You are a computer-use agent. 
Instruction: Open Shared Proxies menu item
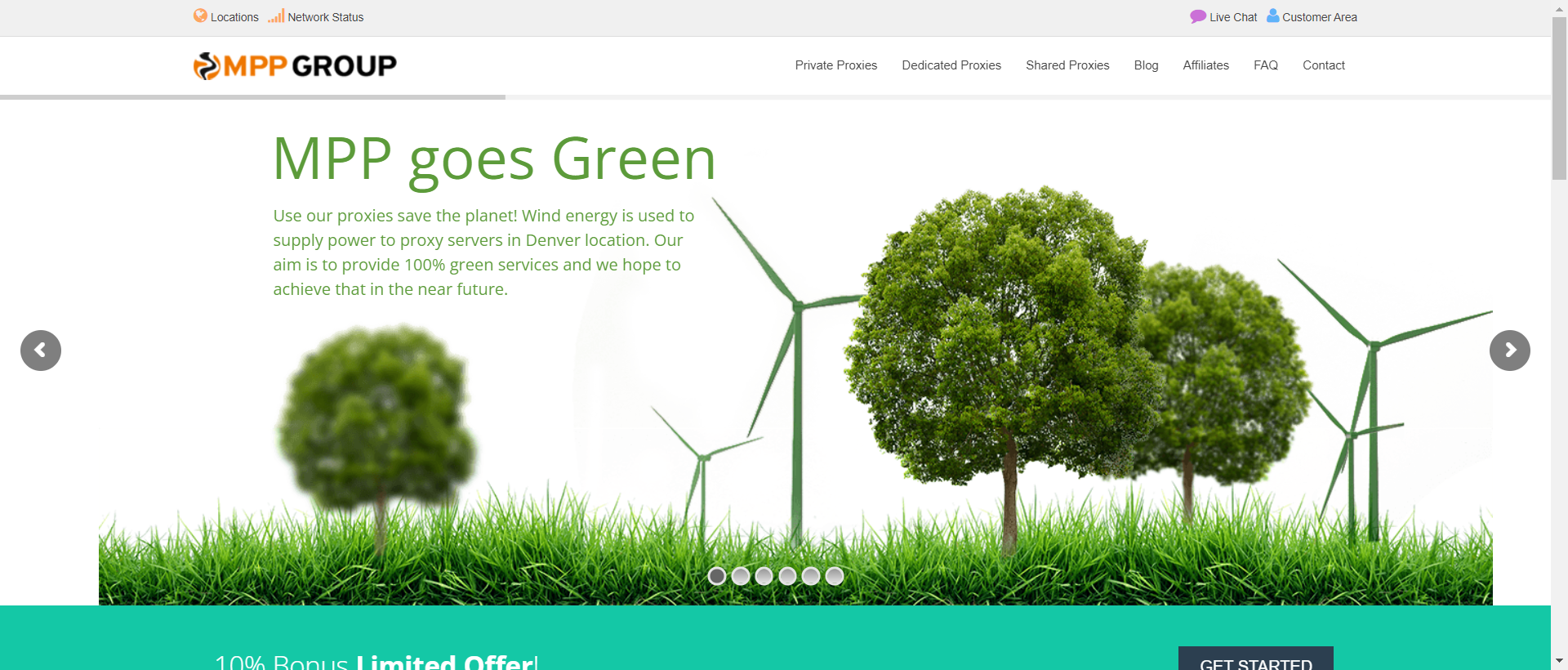click(x=1067, y=65)
